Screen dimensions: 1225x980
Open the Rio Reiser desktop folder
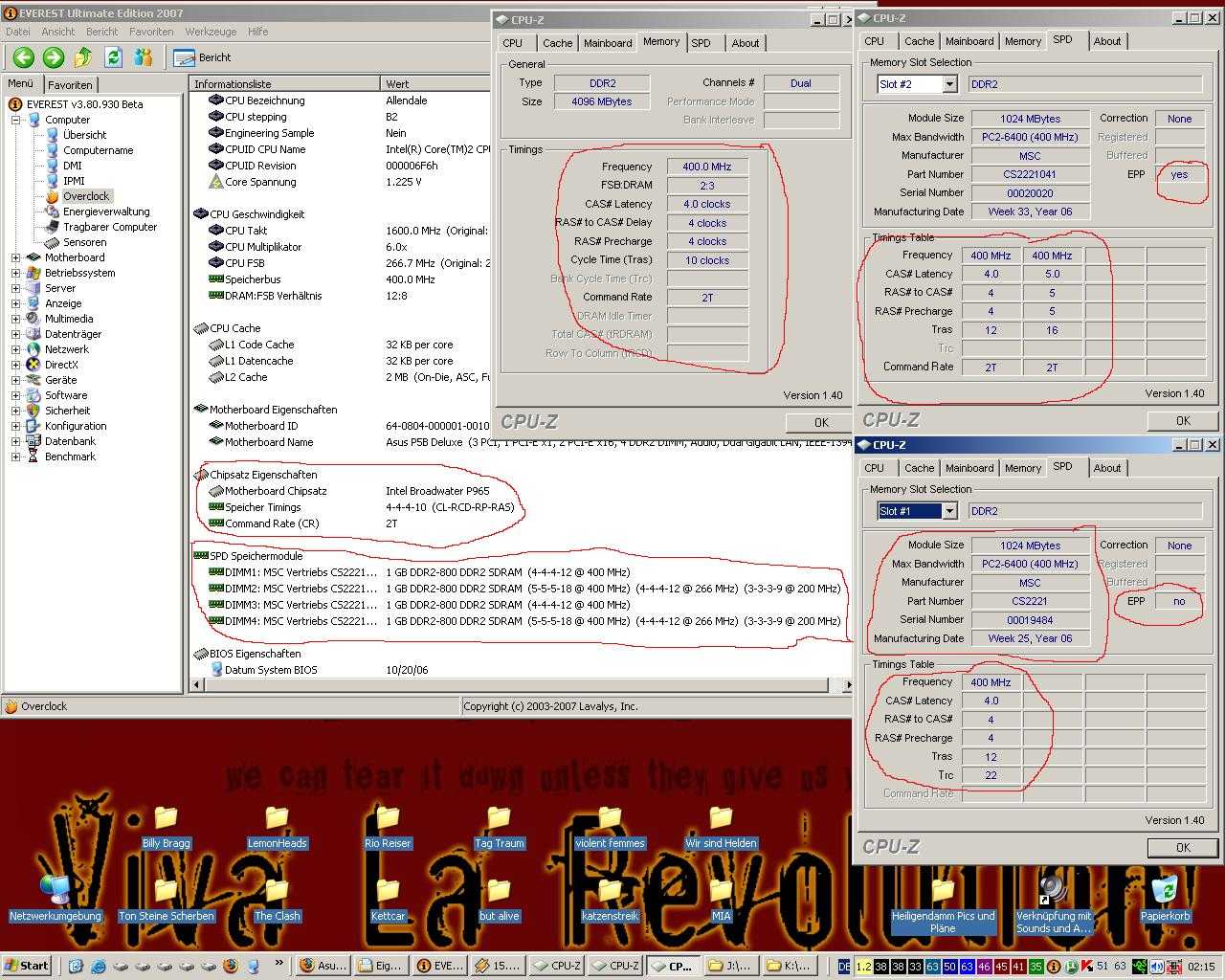(388, 828)
